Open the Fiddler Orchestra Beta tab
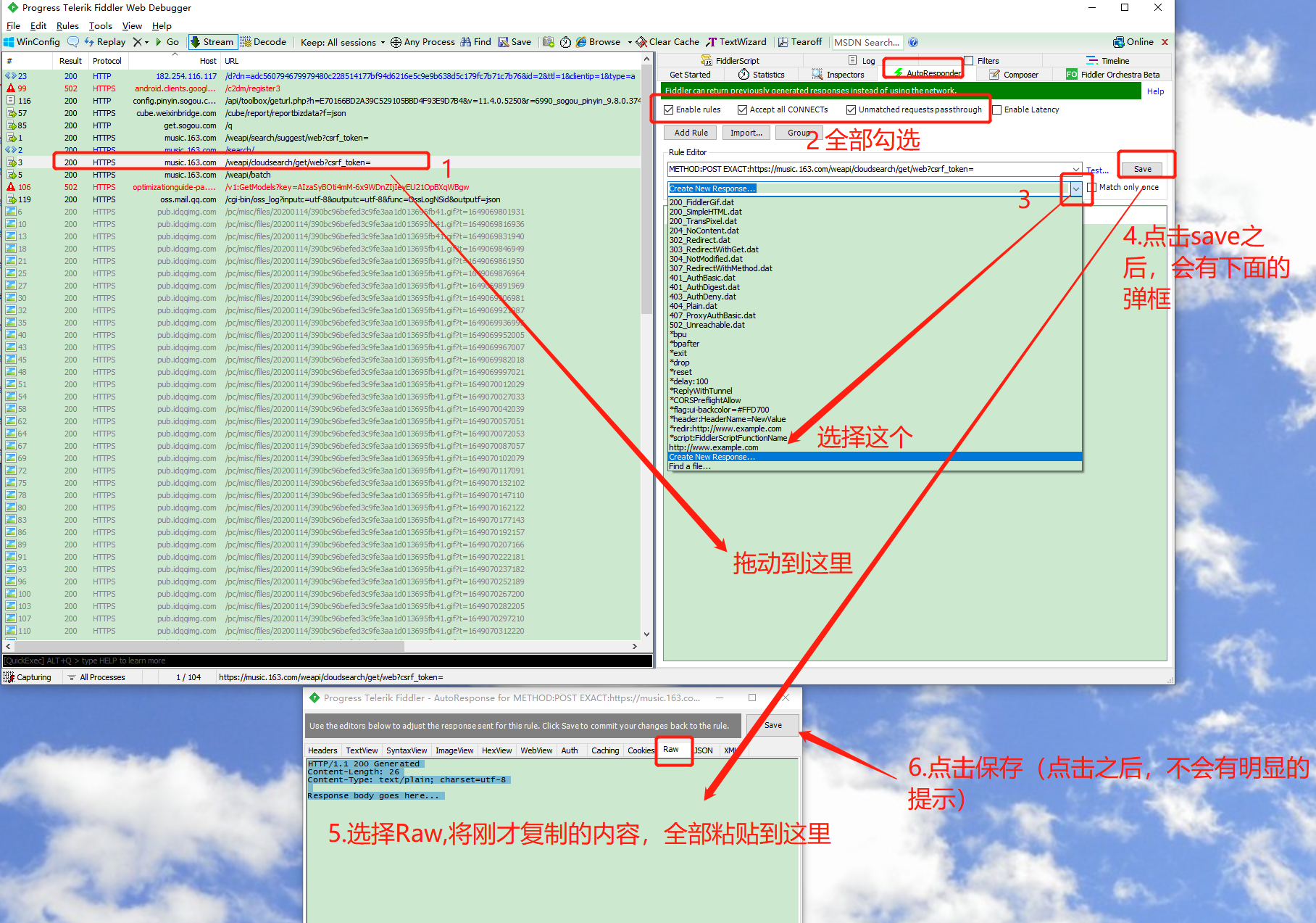The image size is (1316, 923). point(1113,75)
